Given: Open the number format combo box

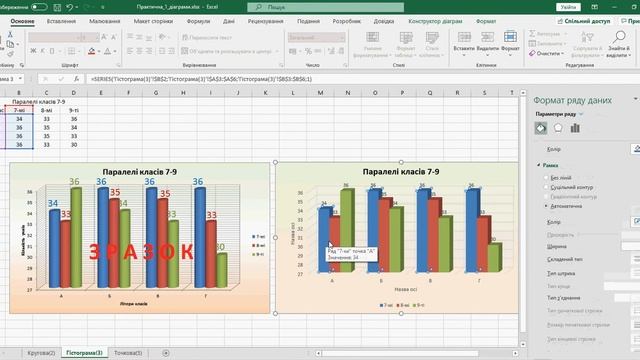Looking at the screenshot, I should [x=316, y=37].
